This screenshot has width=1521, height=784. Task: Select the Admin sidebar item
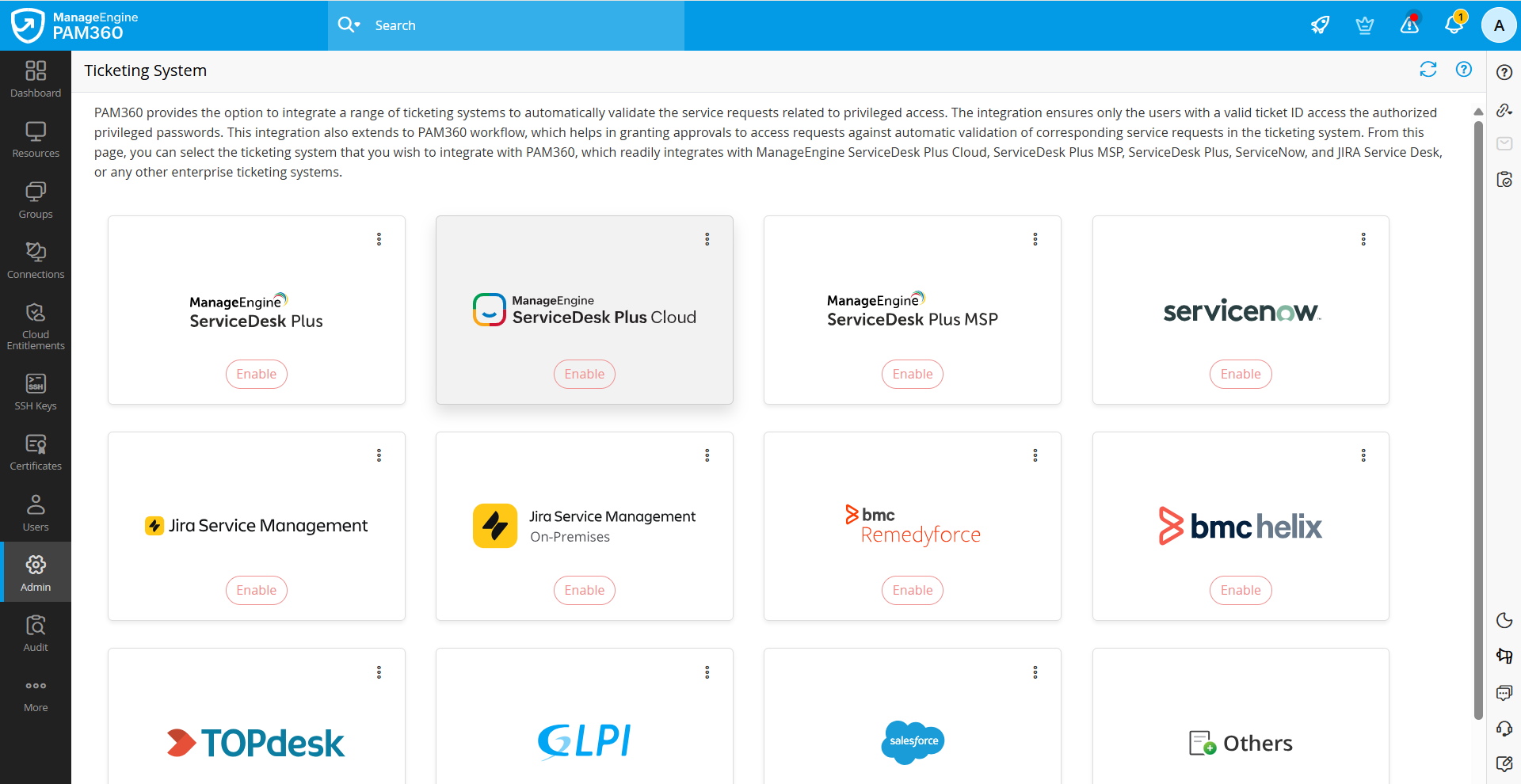coord(36,572)
